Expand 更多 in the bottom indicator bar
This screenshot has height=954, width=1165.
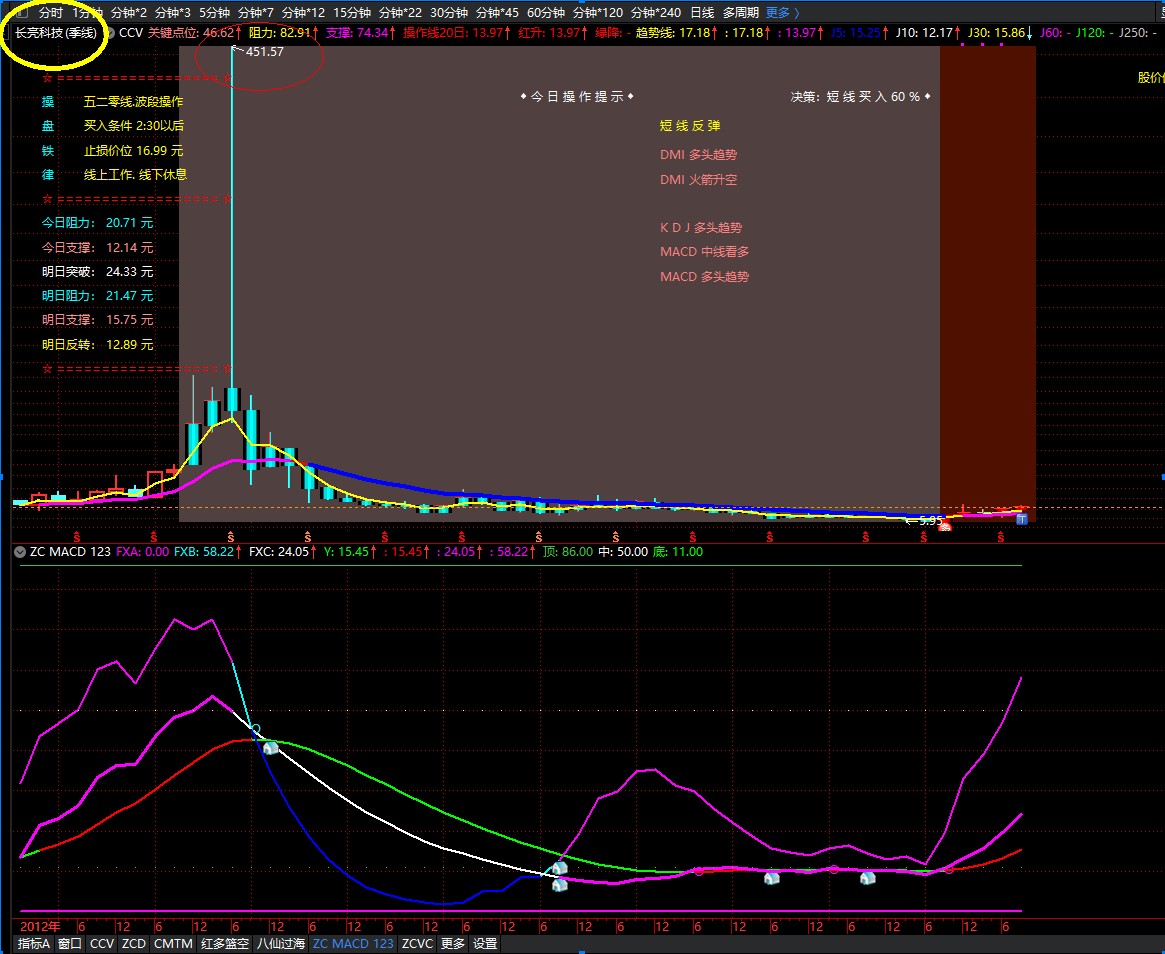(x=452, y=944)
